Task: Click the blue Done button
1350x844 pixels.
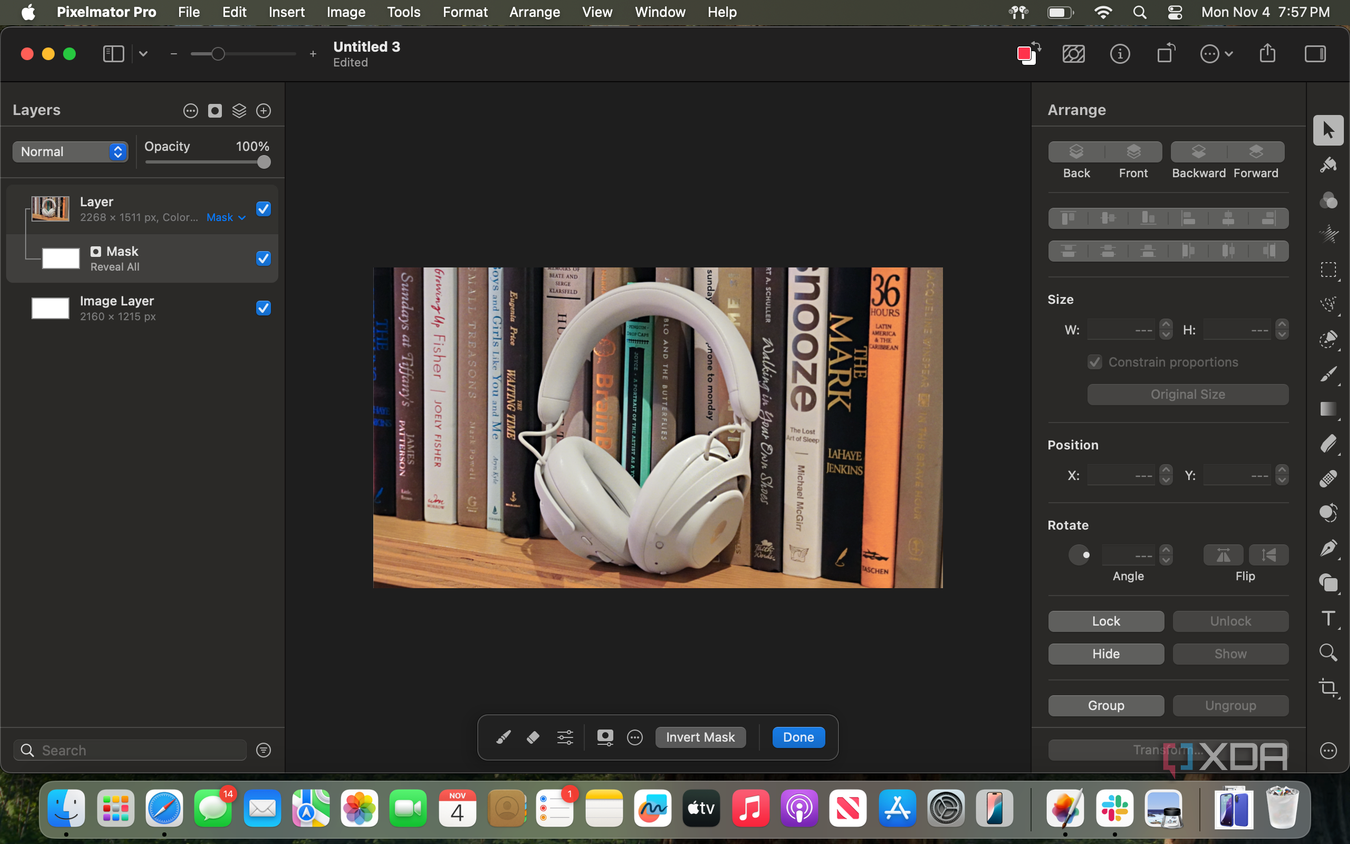Action: point(798,737)
